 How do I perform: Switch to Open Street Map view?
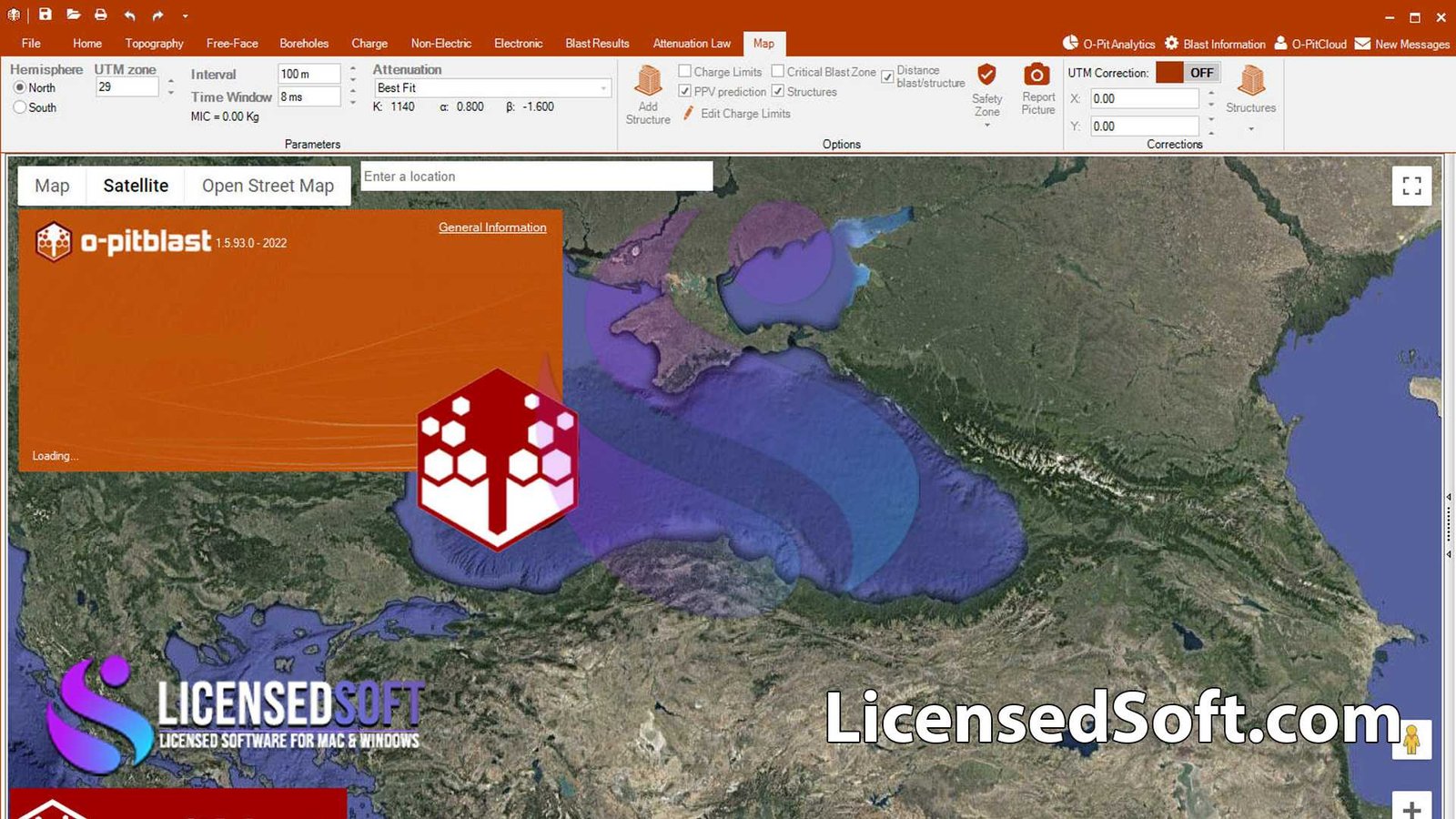point(268,186)
